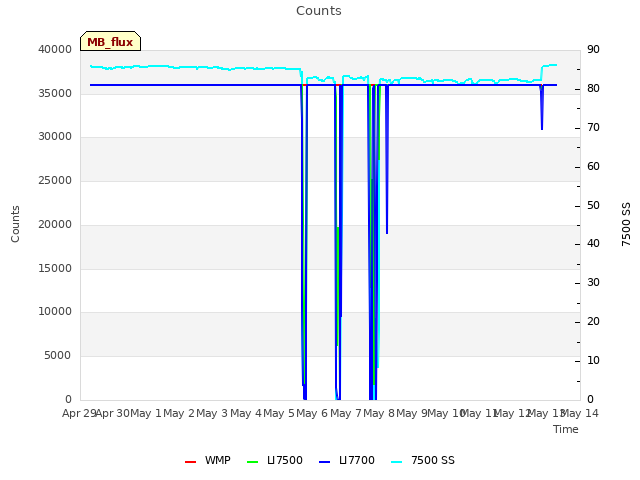Click the May 2 date tick label
The image size is (640, 480).
pyautogui.click(x=179, y=413)
